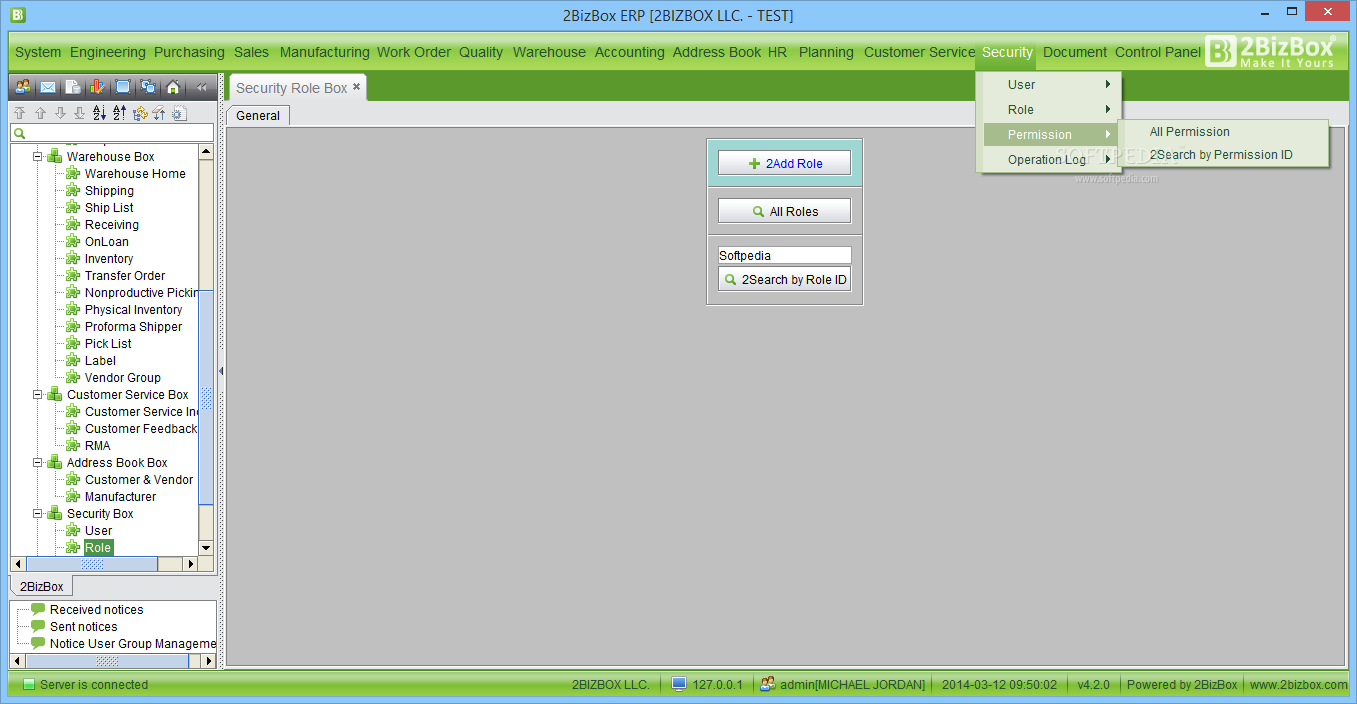Click the user icon beside admin[MICHAEL JORDAN]
Screen dimensions: 1357x704
[x=768, y=685]
